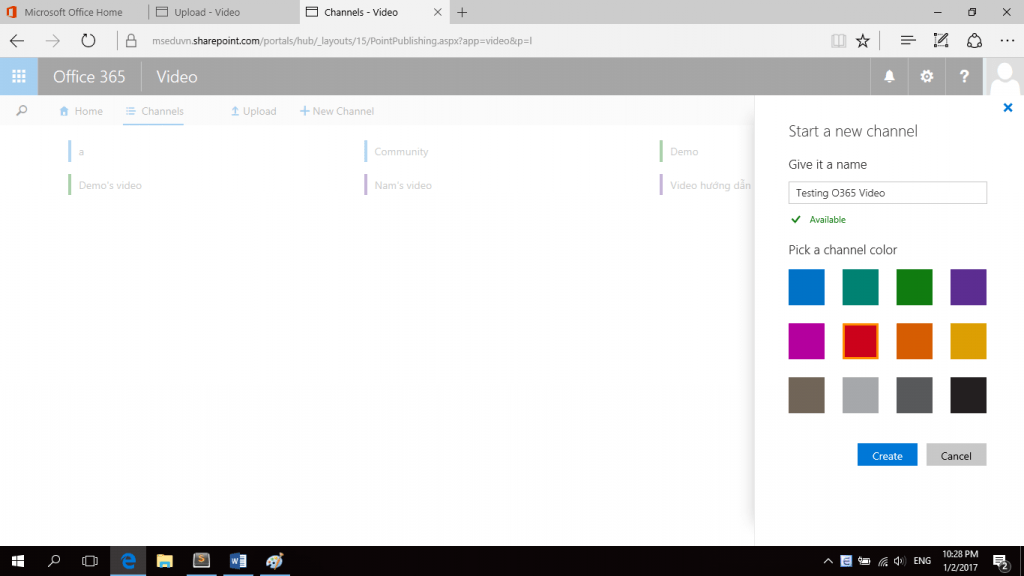Open the settings gear in Office header
Viewport: 1024px width, 576px height.
tap(926, 76)
